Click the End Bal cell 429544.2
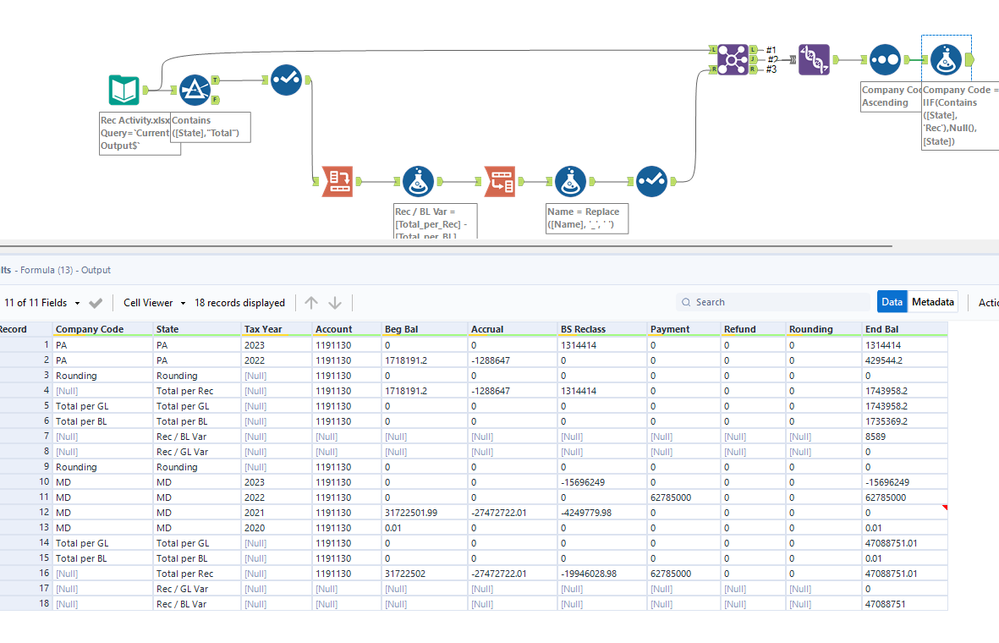 click(905, 360)
